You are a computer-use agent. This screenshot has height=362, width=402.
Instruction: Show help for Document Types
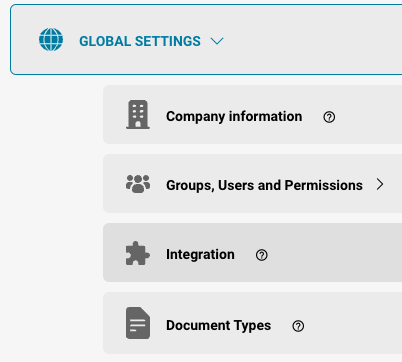point(298,326)
